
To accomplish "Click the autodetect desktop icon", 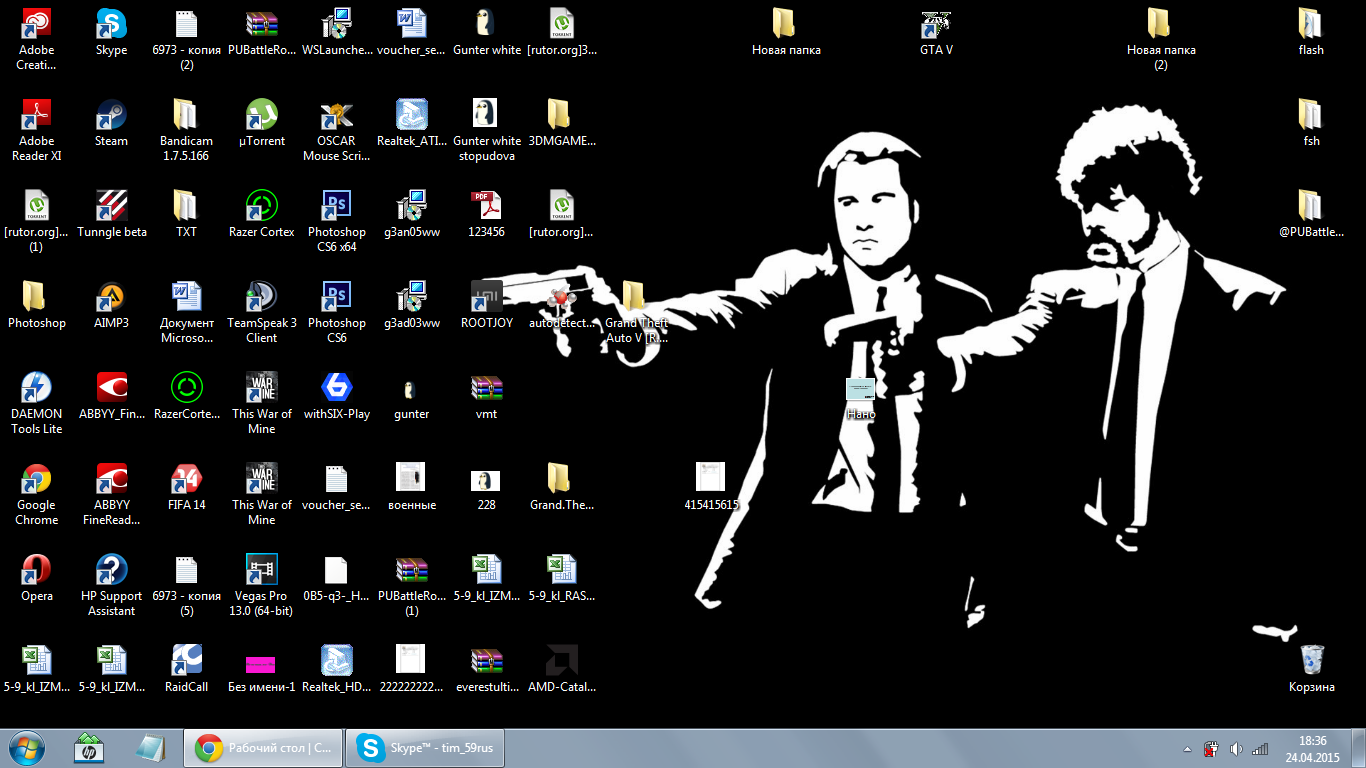I will click(562, 306).
